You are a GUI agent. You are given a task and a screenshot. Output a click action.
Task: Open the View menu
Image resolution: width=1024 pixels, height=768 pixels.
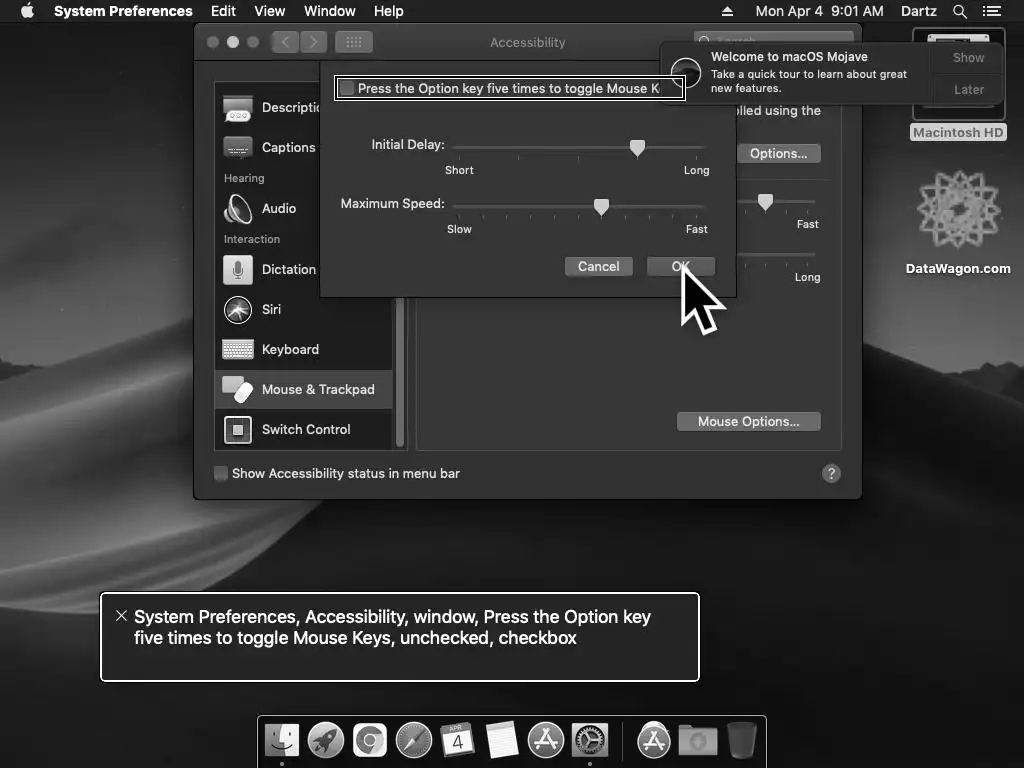(x=270, y=11)
